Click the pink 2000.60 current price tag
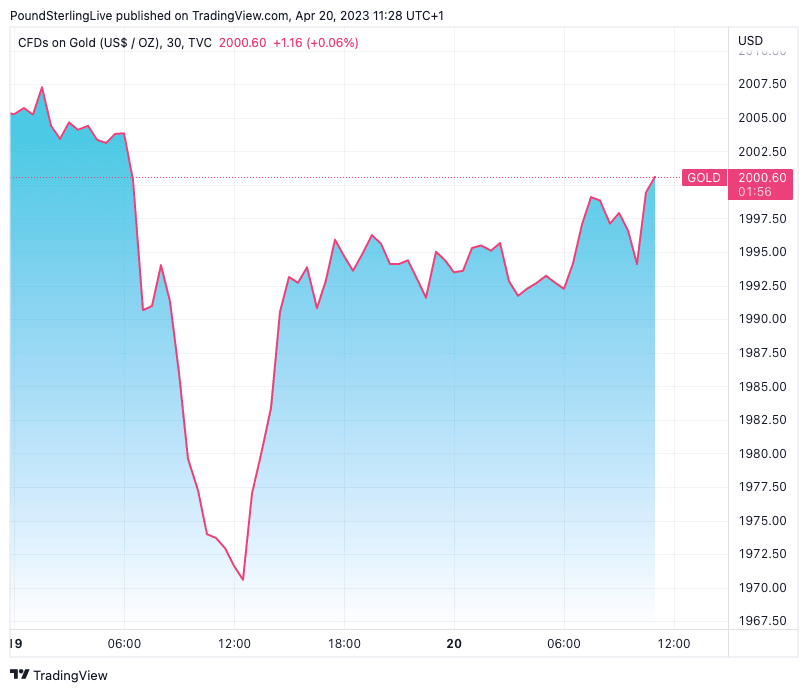 pyautogui.click(x=762, y=177)
